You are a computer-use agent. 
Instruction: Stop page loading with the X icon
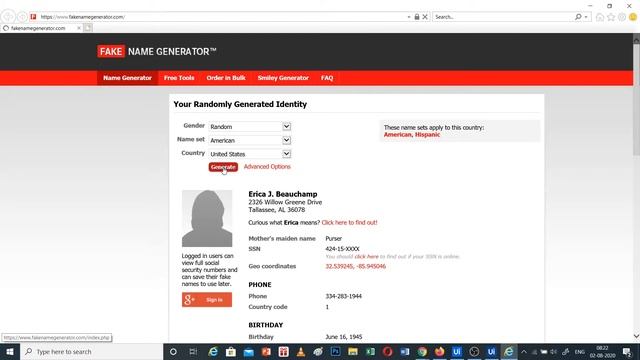pos(425,17)
